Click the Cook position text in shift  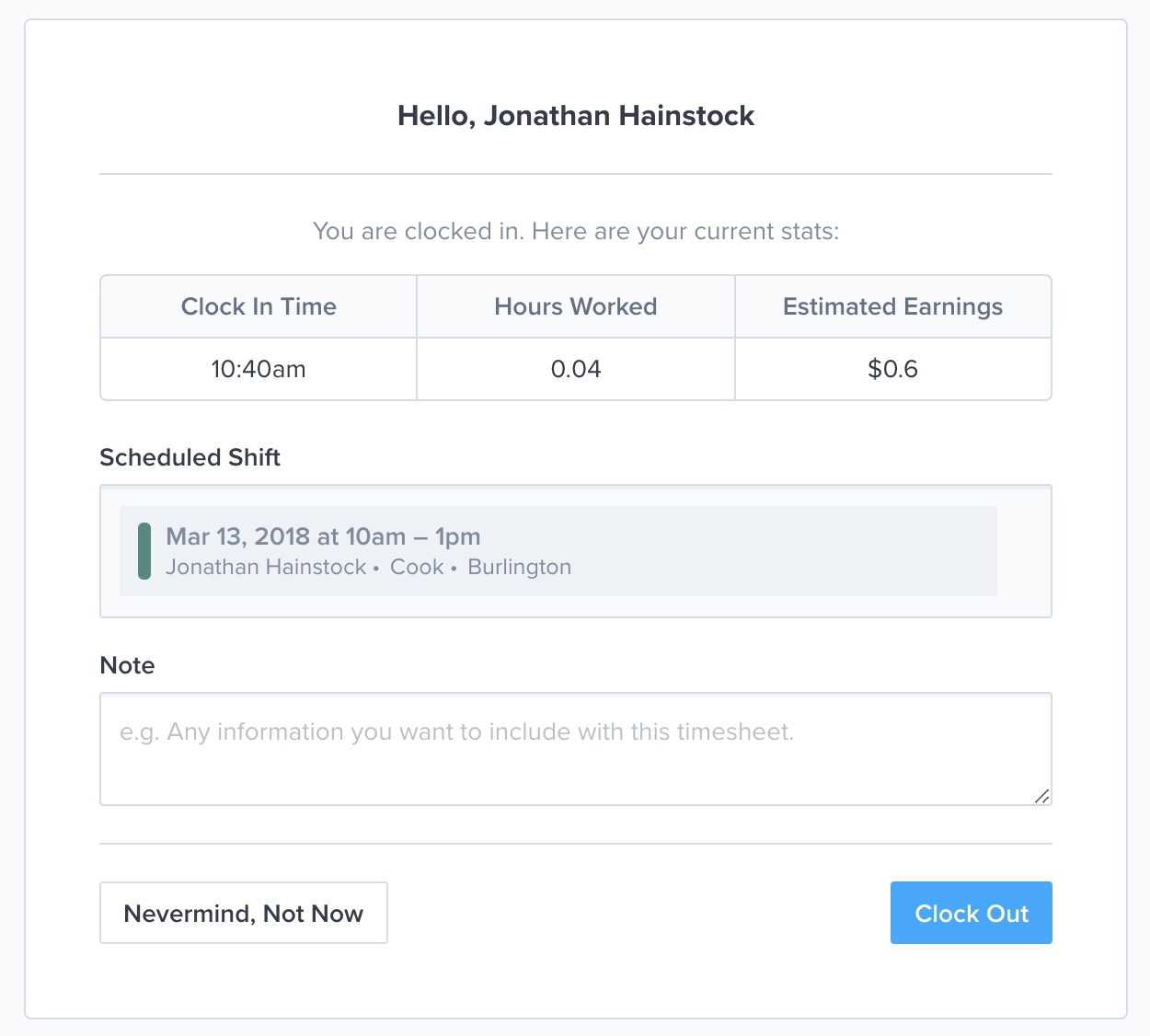(417, 567)
